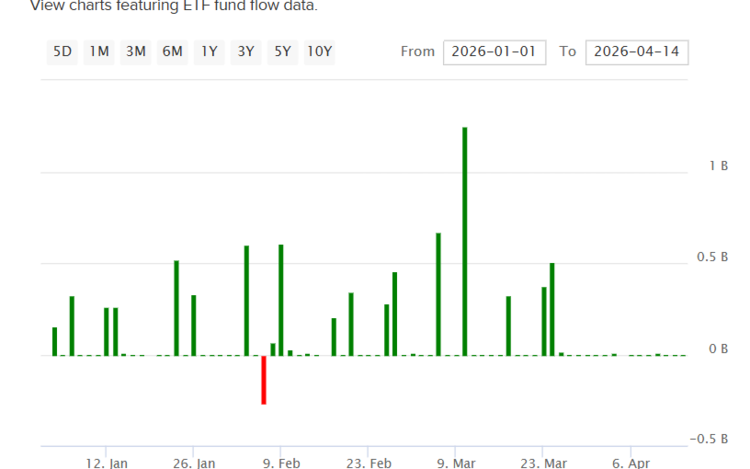Click the green bar above 26. Jan tick
The width and height of the screenshot is (750, 469).
click(x=194, y=325)
